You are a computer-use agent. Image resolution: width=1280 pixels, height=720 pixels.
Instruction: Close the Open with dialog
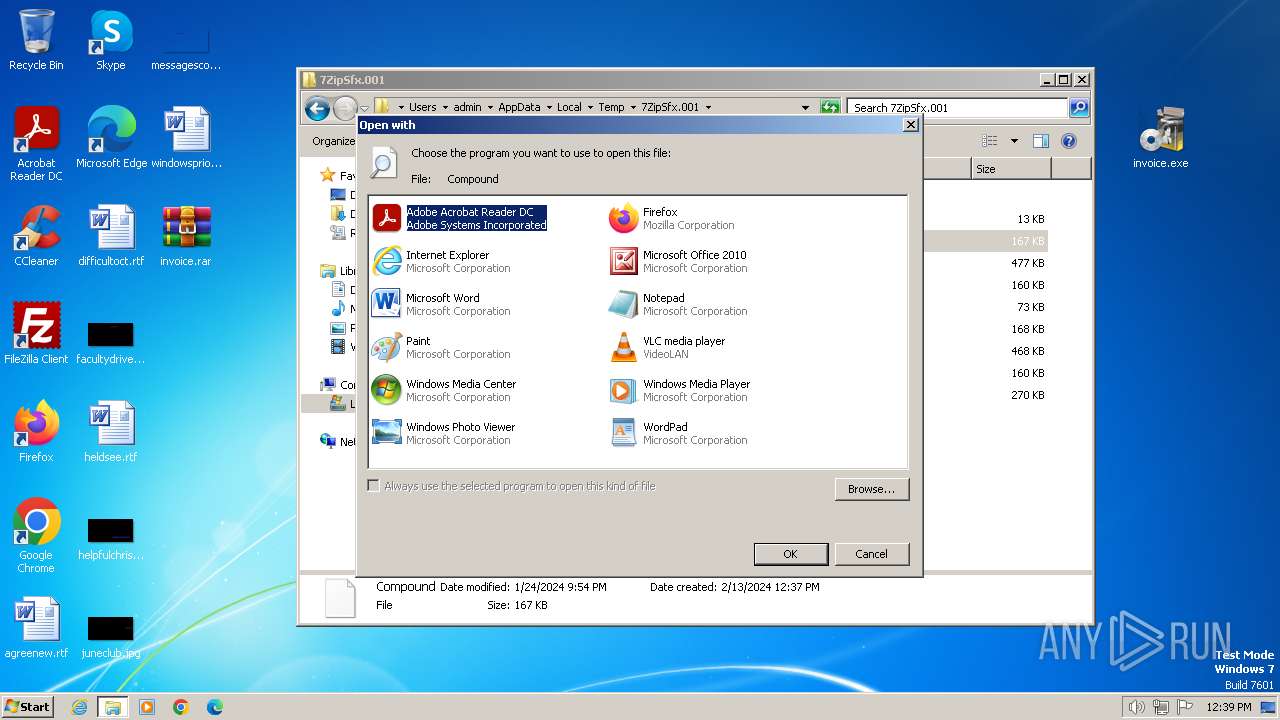(x=910, y=125)
